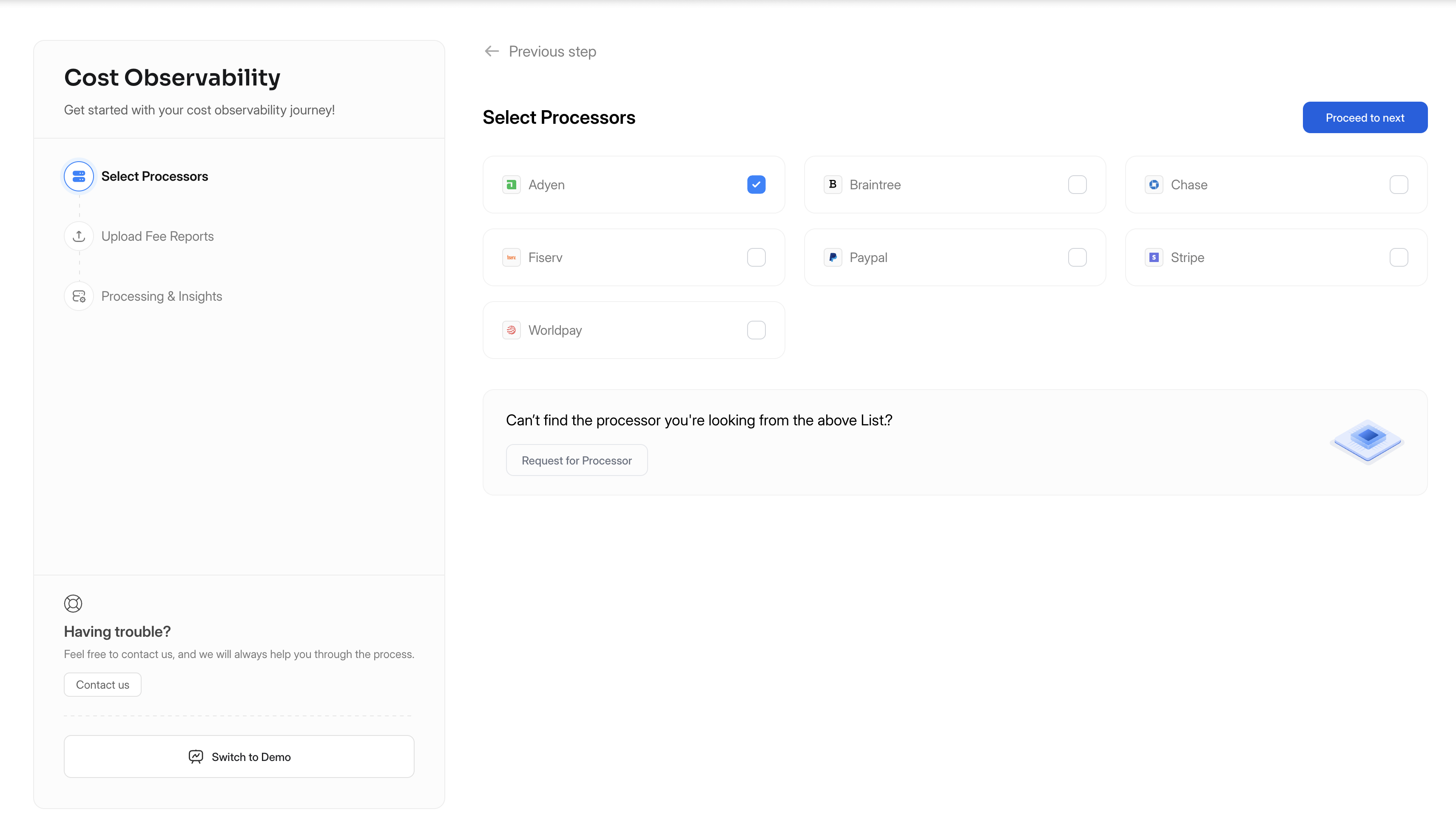Click the Chase logo icon
The height and width of the screenshot is (832, 1456).
coord(1154,185)
